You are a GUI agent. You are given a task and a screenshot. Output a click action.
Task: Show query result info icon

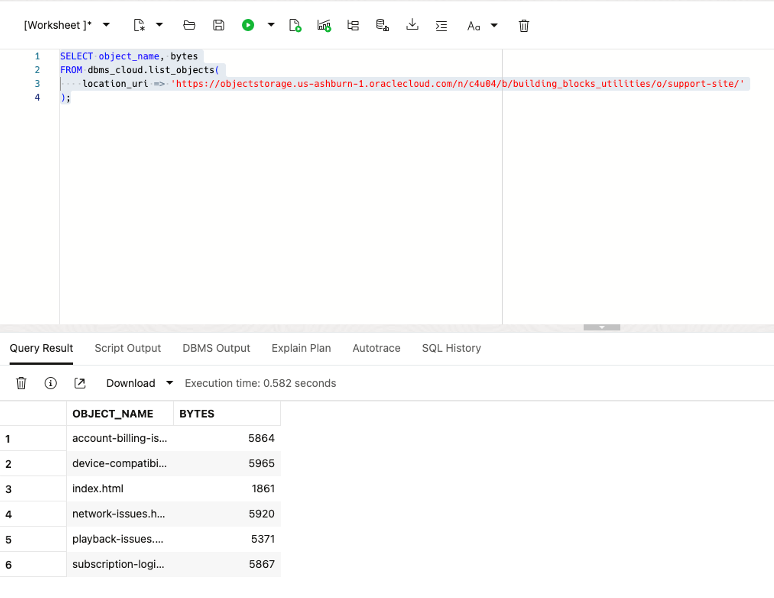[50, 383]
